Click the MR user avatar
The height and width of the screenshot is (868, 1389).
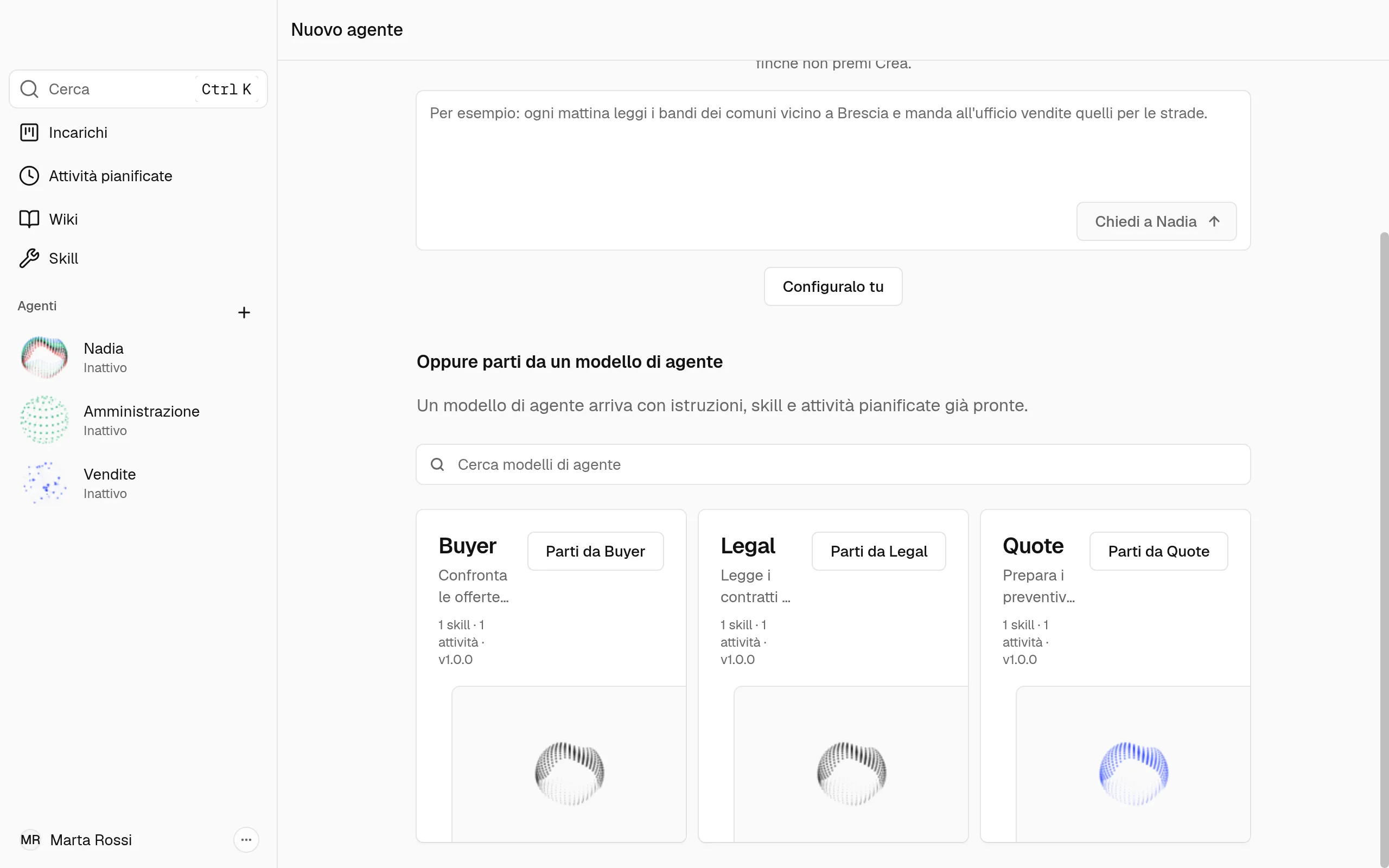point(30,840)
